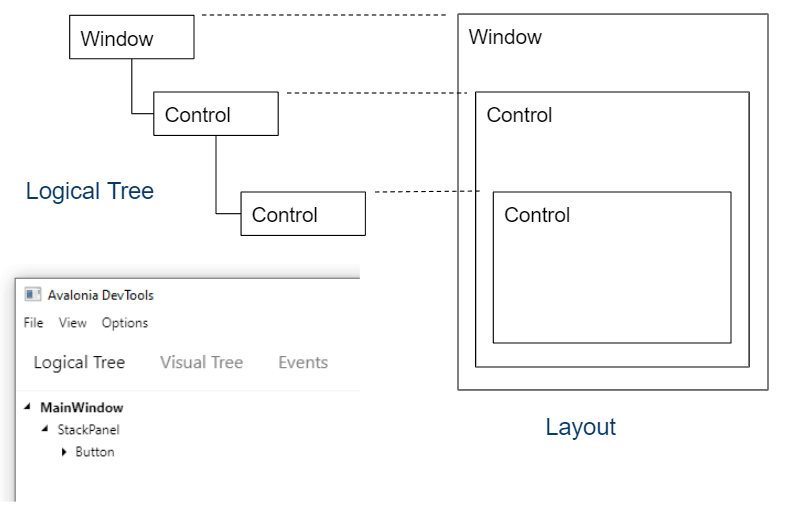Click the lowest Control box in the tree diagram
Screen dimensions: 786x516
click(302, 215)
